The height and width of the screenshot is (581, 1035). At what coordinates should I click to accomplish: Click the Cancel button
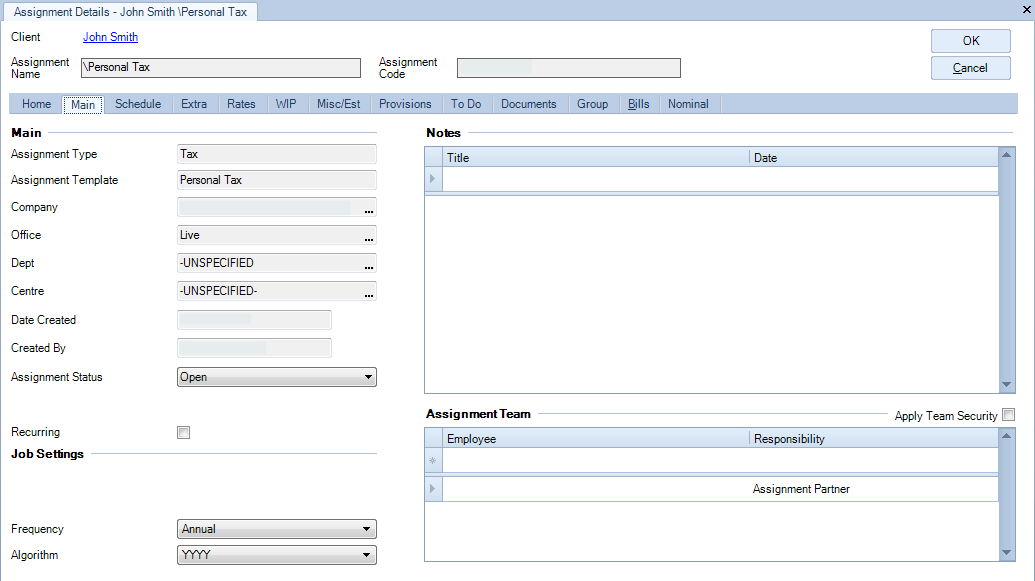tap(971, 68)
